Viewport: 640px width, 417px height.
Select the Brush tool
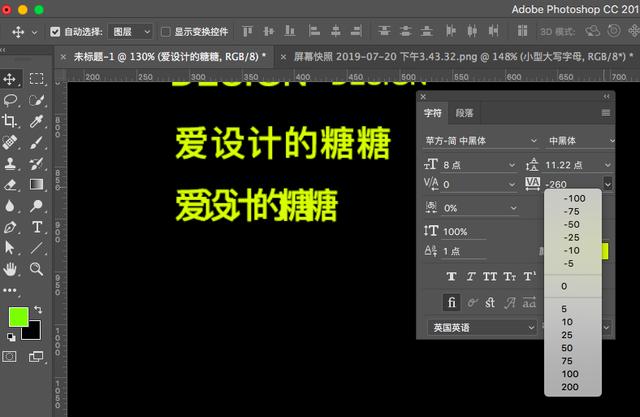point(36,142)
